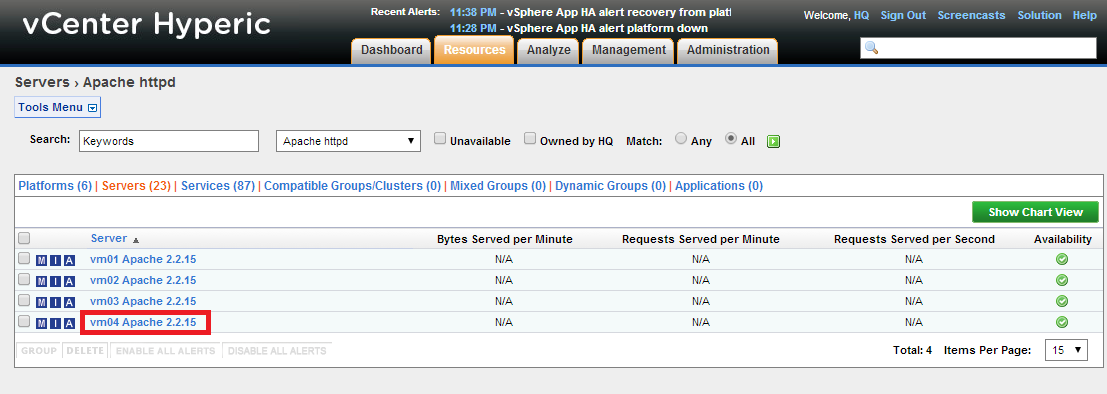Click the availability icon for vm04 Apache

tap(1062, 322)
